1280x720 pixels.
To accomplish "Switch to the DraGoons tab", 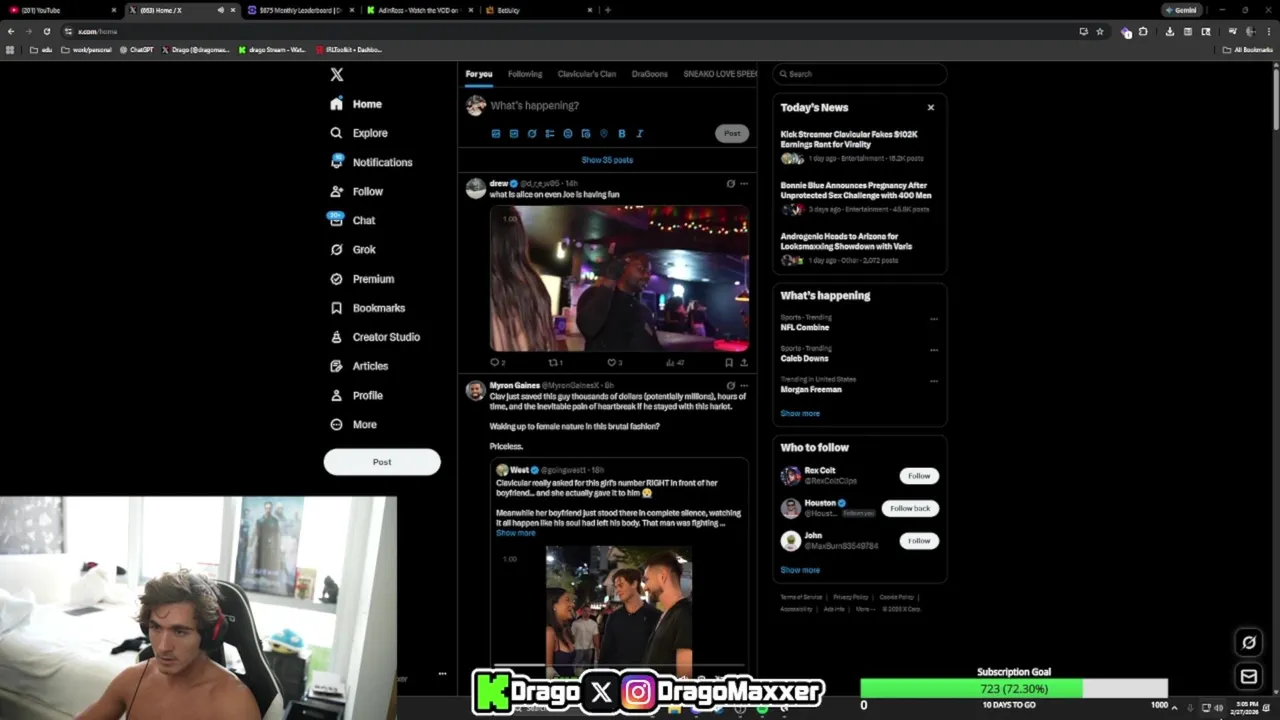I will coord(650,74).
